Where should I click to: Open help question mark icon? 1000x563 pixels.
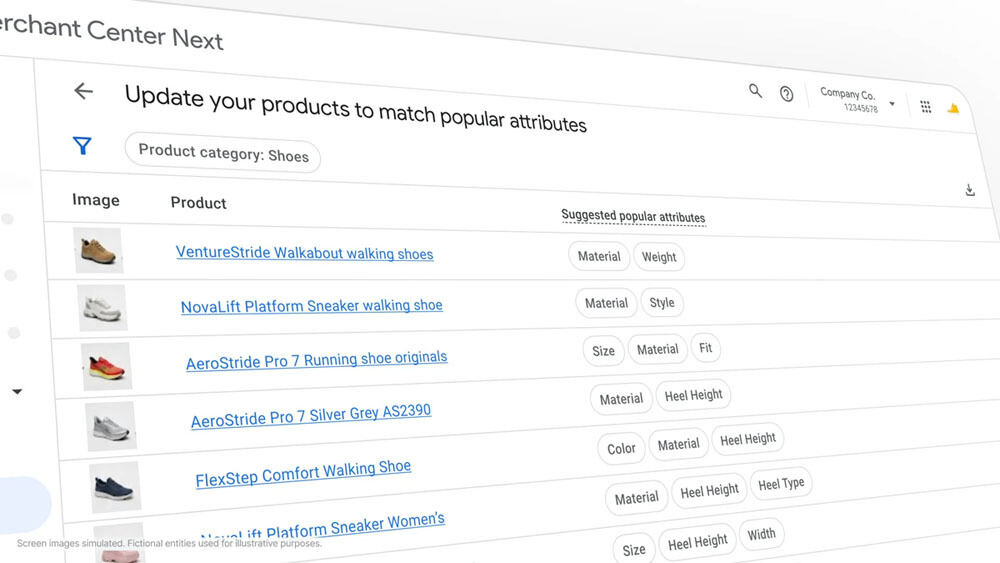point(786,94)
